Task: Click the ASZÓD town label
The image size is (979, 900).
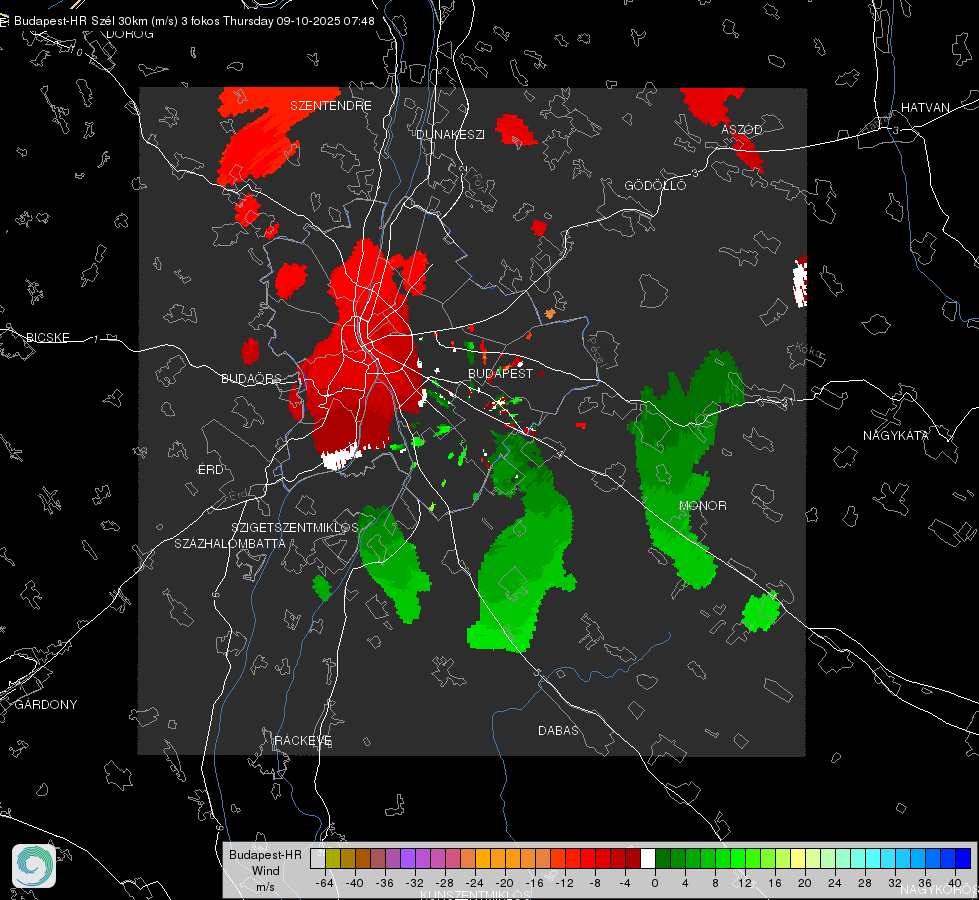Action: (x=742, y=129)
